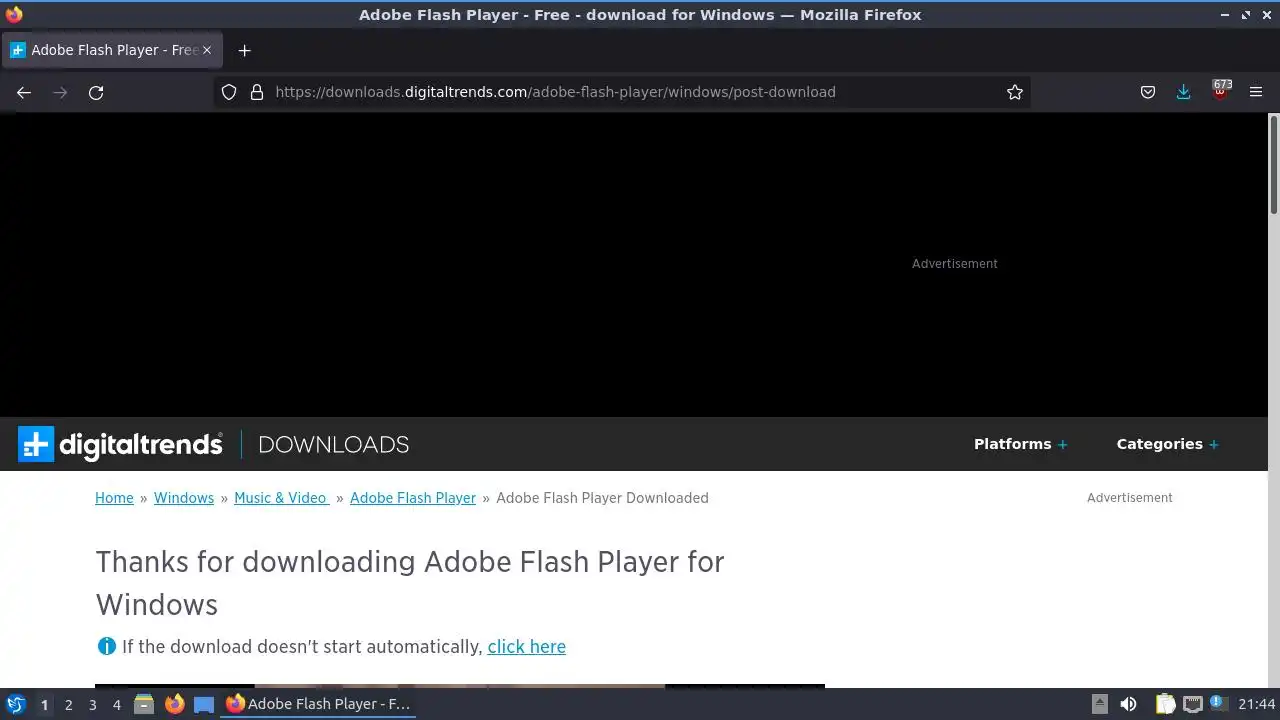Open the volume control tray icon
This screenshot has height=720, width=1280.
tap(1128, 704)
